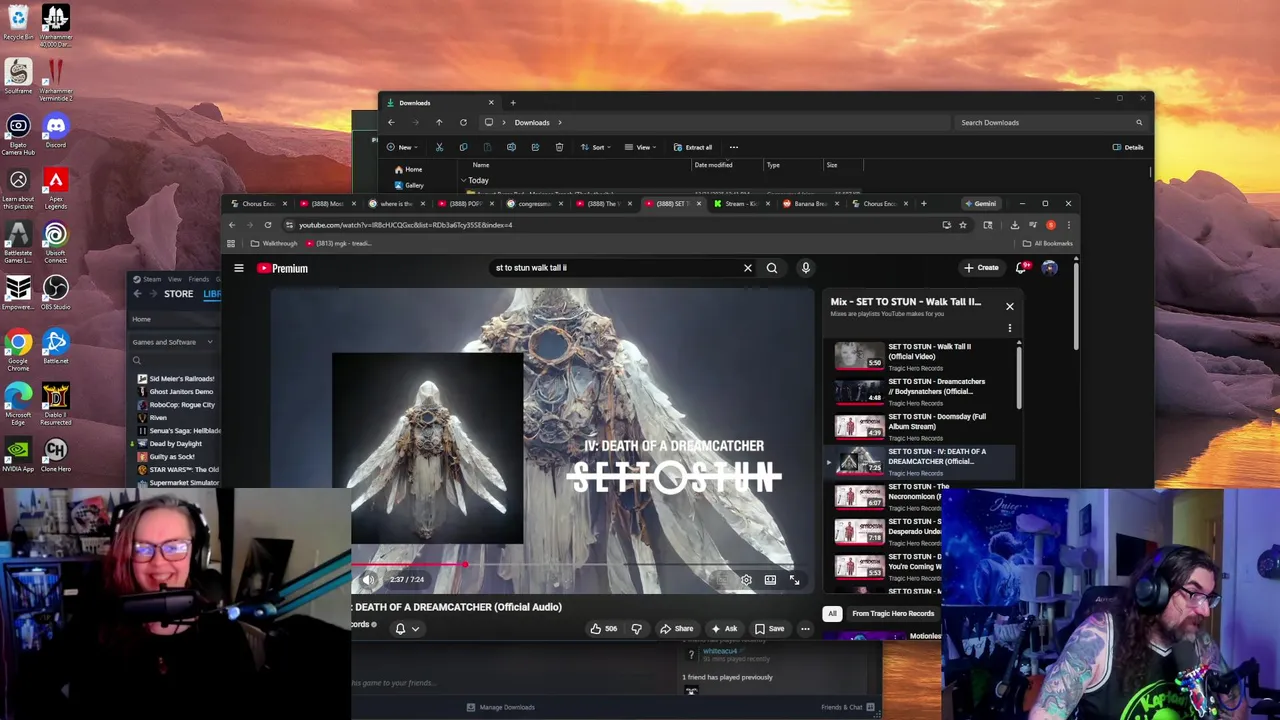The image size is (1280, 720).
Task: Toggle Details pane in Downloads window
Action: click(x=1128, y=147)
